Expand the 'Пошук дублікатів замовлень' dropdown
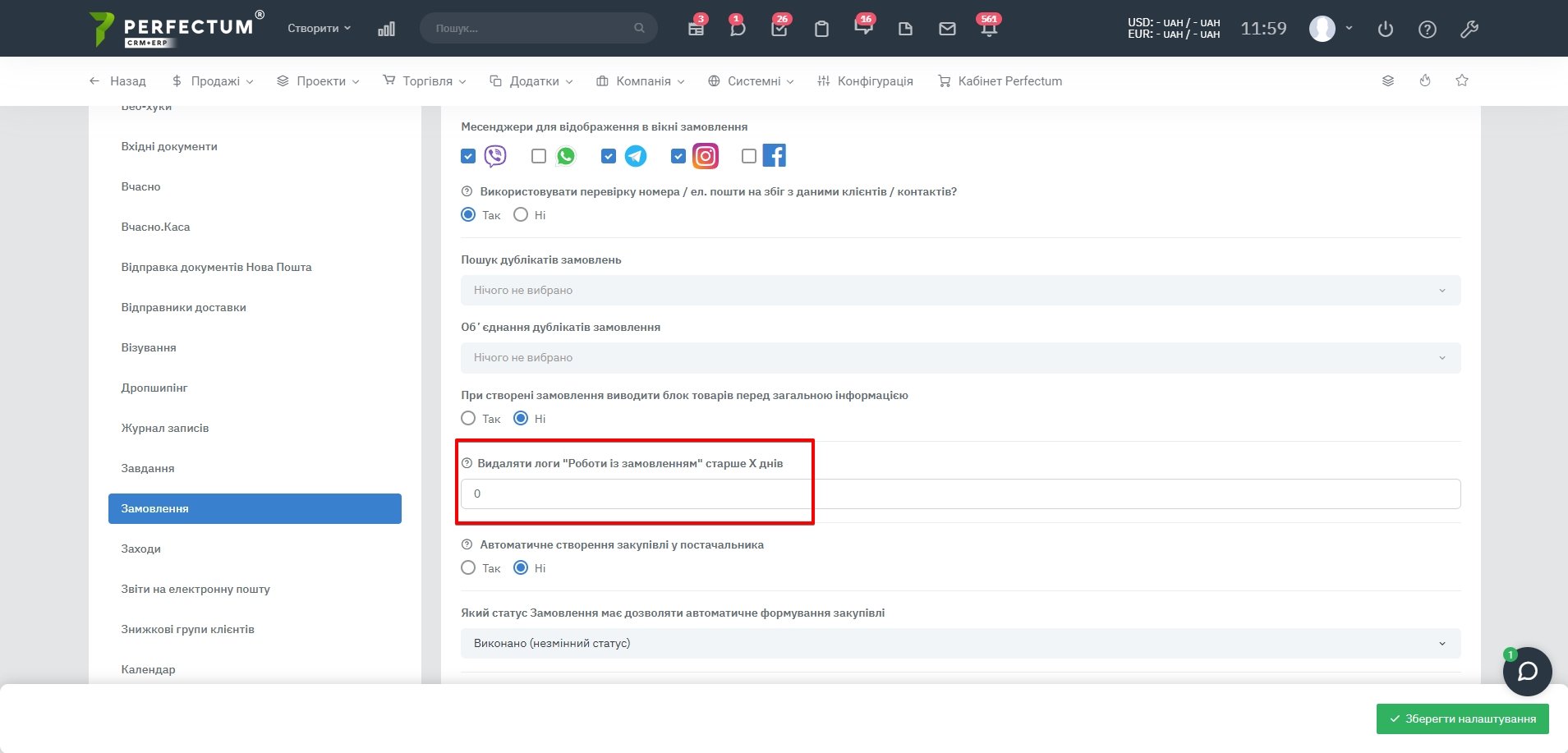This screenshot has width=1568, height=753. tap(959, 290)
